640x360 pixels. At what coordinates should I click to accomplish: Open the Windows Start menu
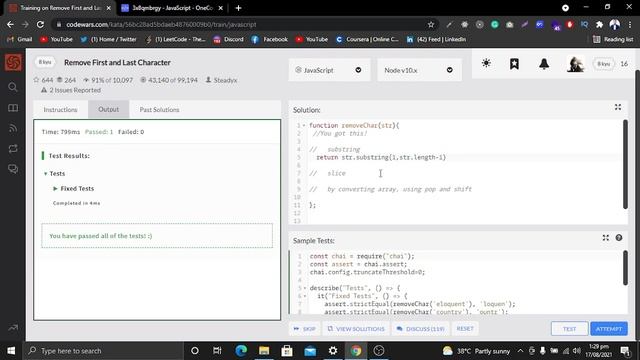11,351
